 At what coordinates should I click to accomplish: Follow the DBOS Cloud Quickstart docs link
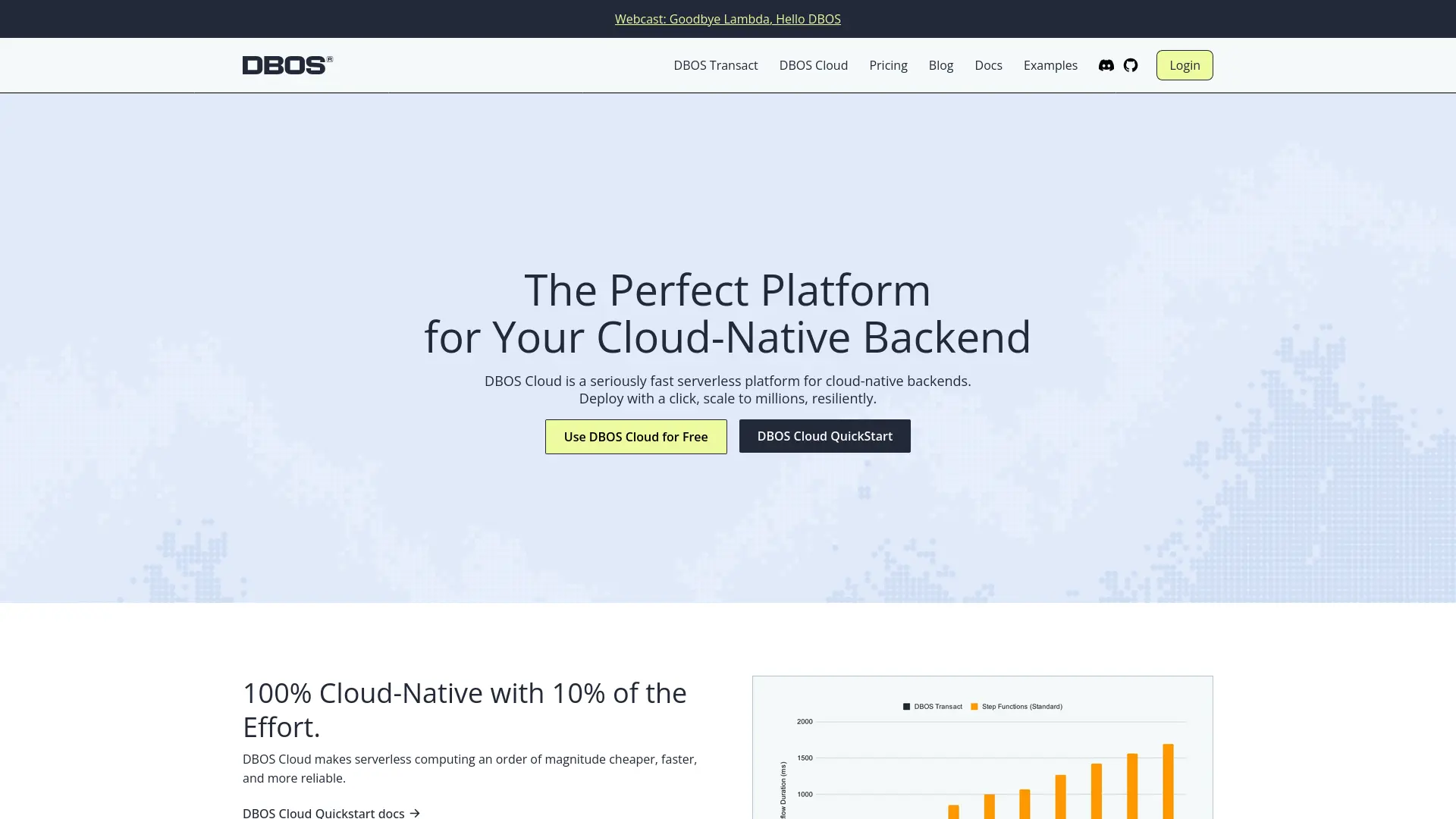point(331,812)
